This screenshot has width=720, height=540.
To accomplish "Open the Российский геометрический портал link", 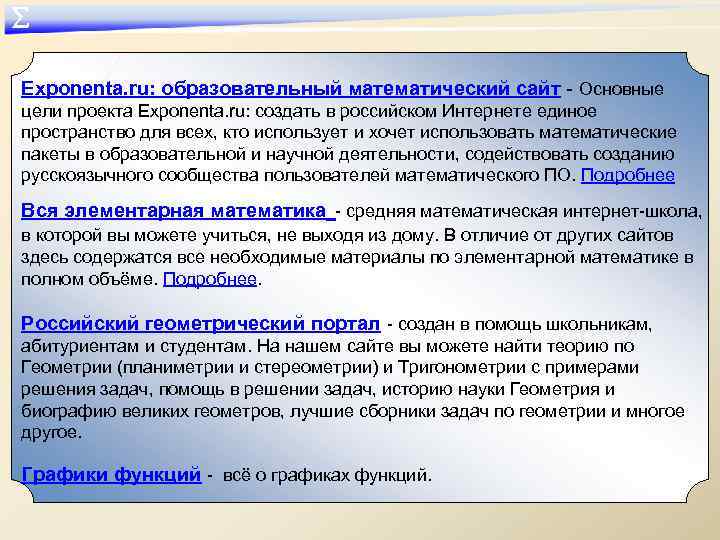I will coord(201,324).
